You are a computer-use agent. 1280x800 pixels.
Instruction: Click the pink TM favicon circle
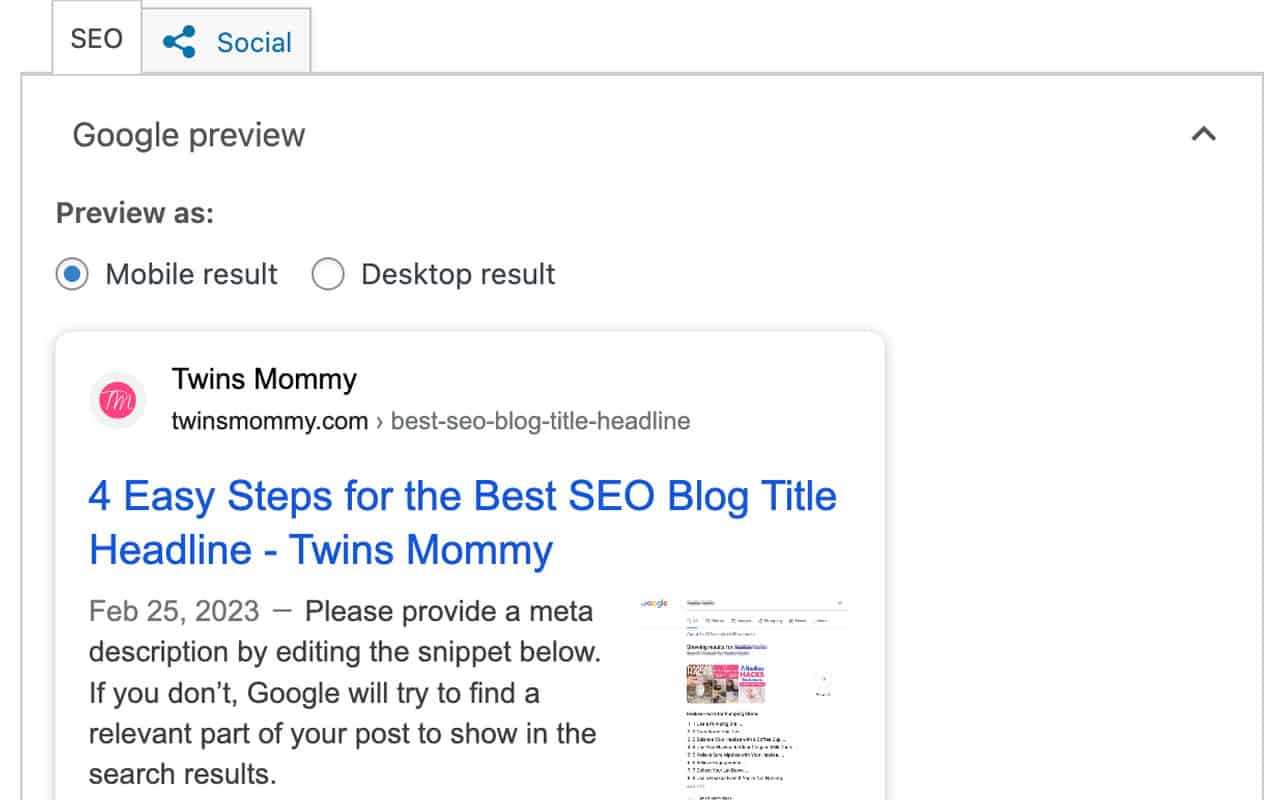[117, 399]
